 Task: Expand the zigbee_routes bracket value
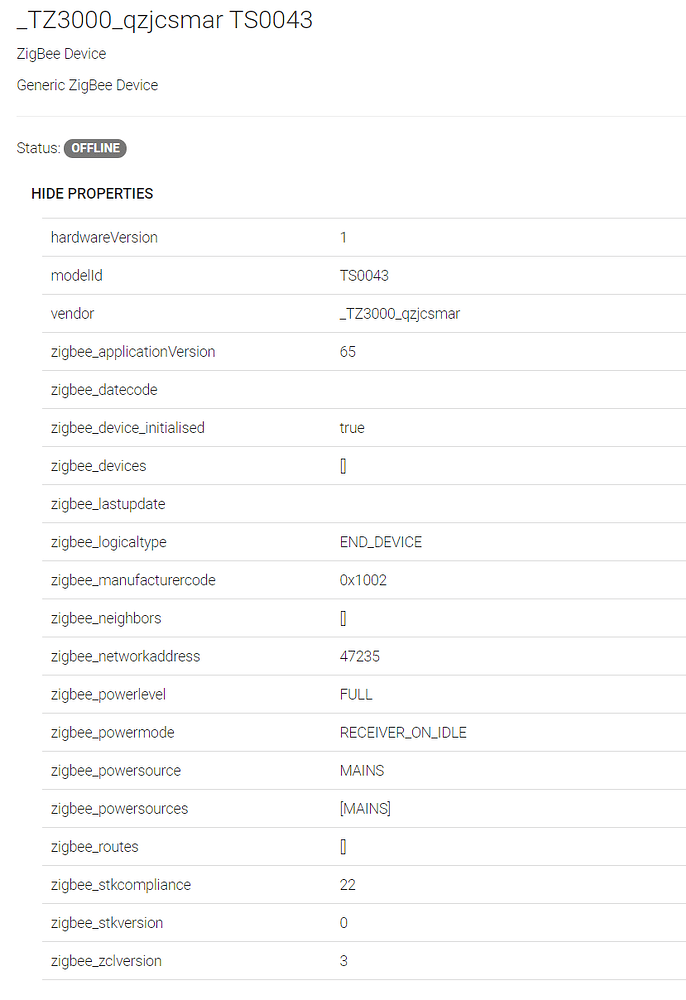(x=344, y=846)
